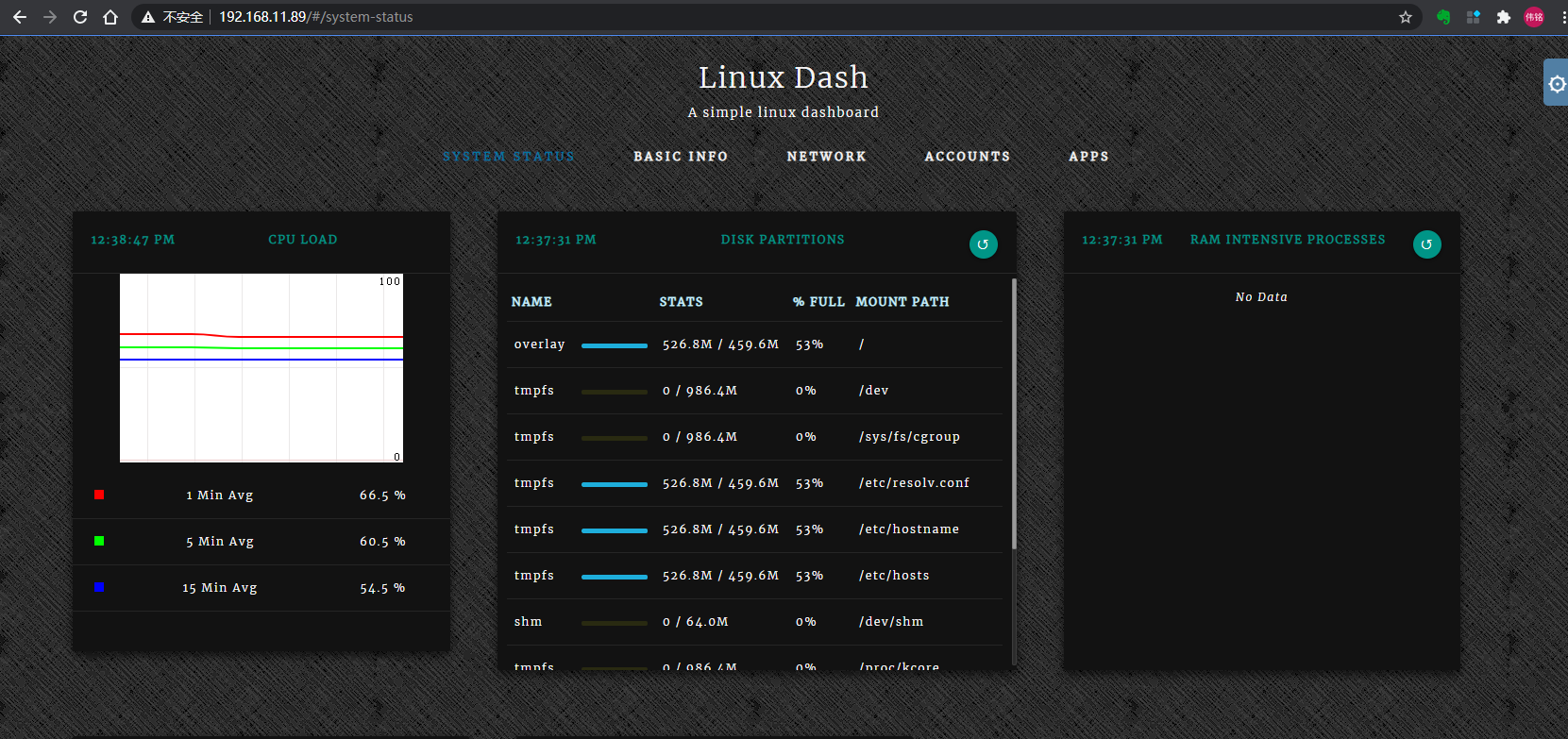Click the /sys/fs/cgroup mount path
1568x739 pixels.
tap(909, 437)
